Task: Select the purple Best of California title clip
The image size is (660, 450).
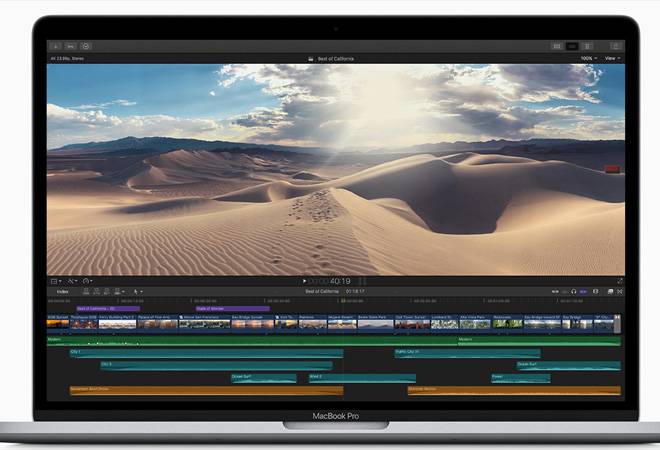Action: click(108, 309)
